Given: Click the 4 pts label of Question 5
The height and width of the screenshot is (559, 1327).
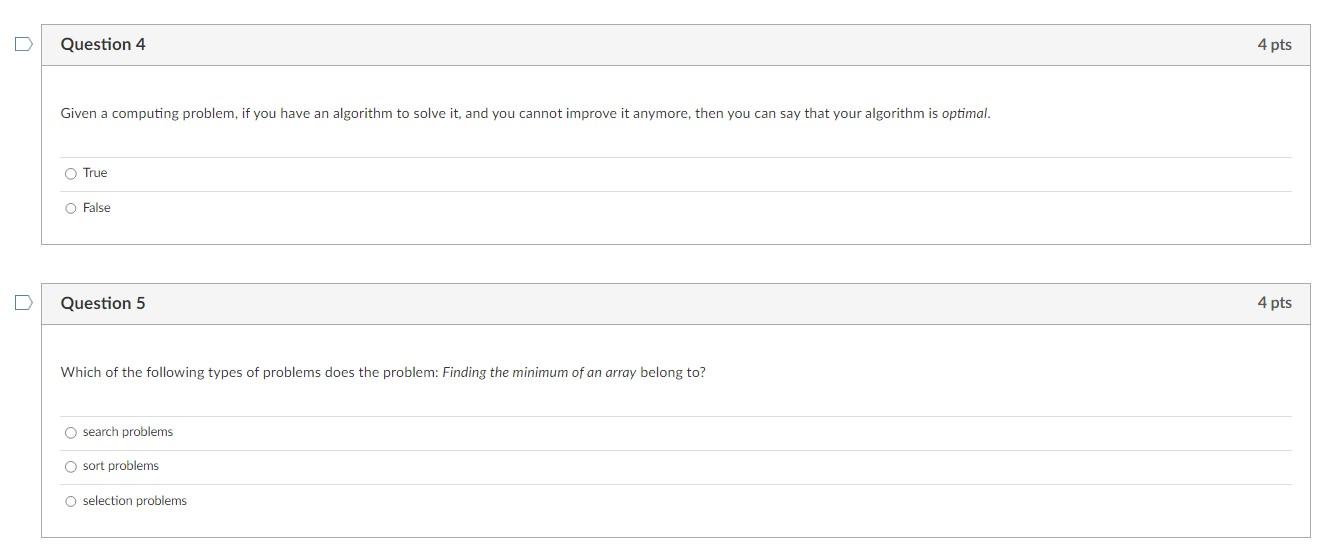Looking at the screenshot, I should pyautogui.click(x=1274, y=302).
